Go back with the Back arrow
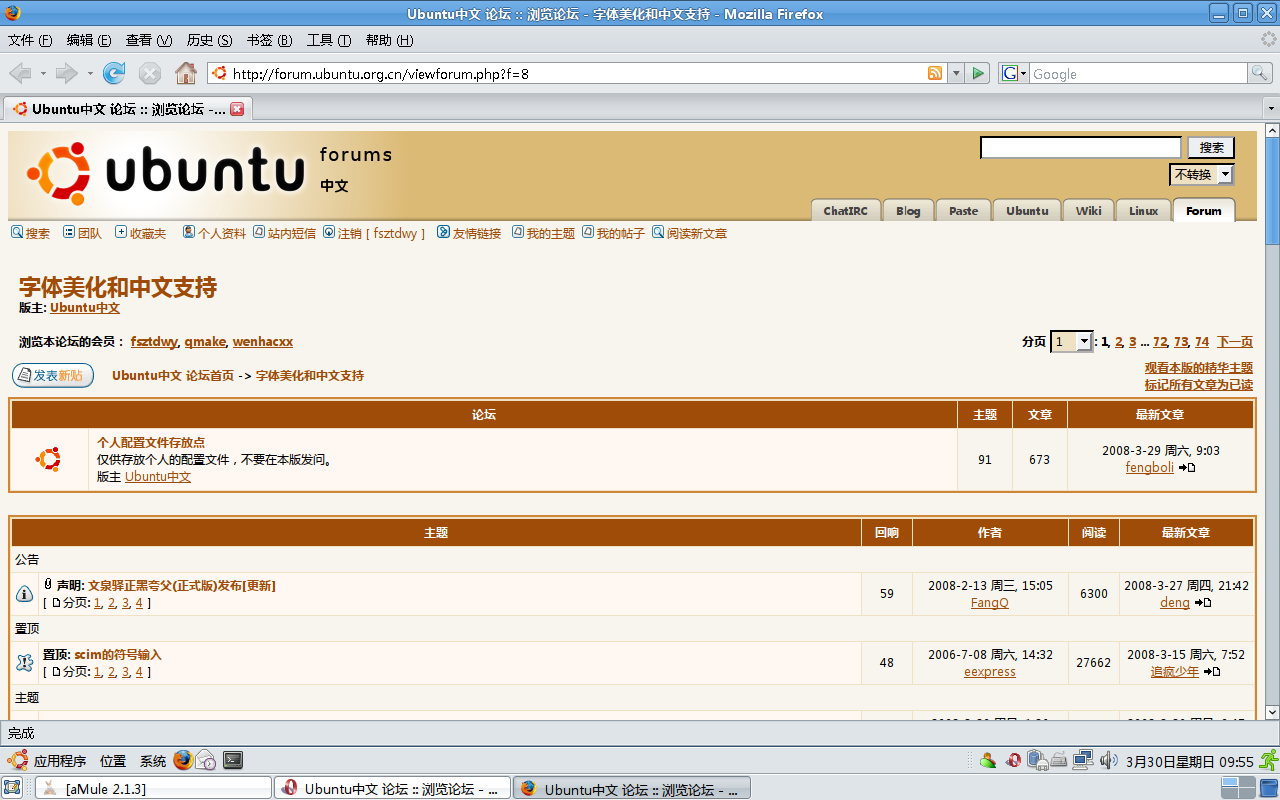1280x800 pixels. 21,73
